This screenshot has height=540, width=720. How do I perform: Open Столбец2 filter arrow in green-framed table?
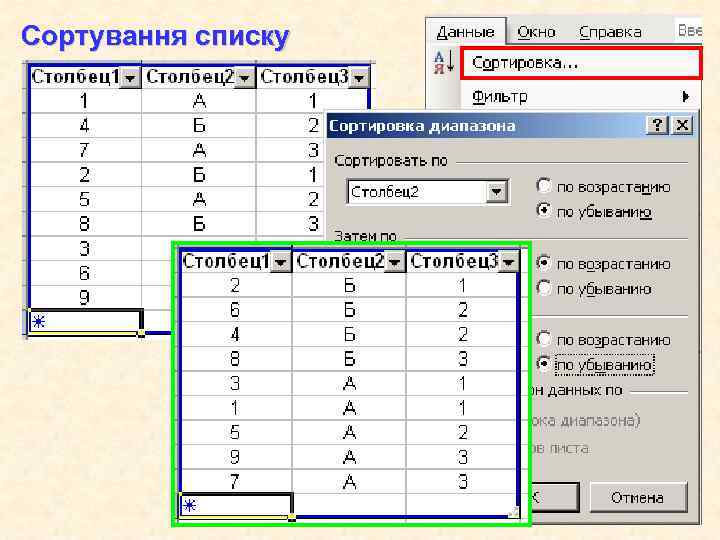(394, 262)
